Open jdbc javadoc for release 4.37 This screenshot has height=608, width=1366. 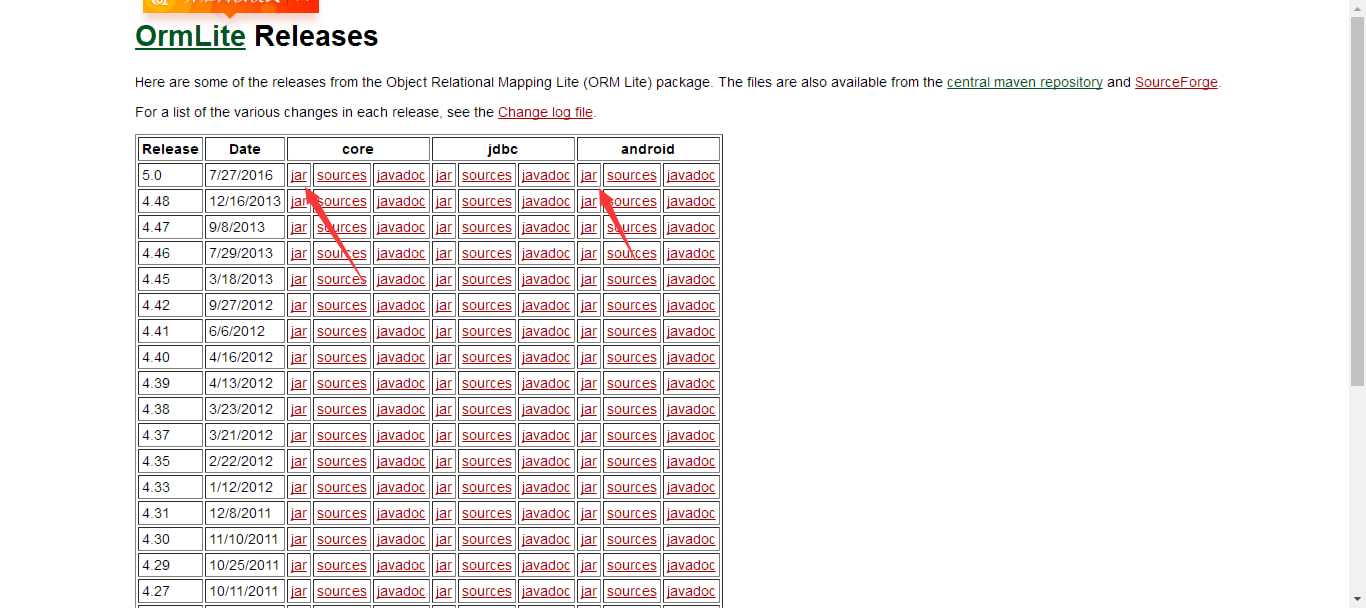(x=546, y=435)
